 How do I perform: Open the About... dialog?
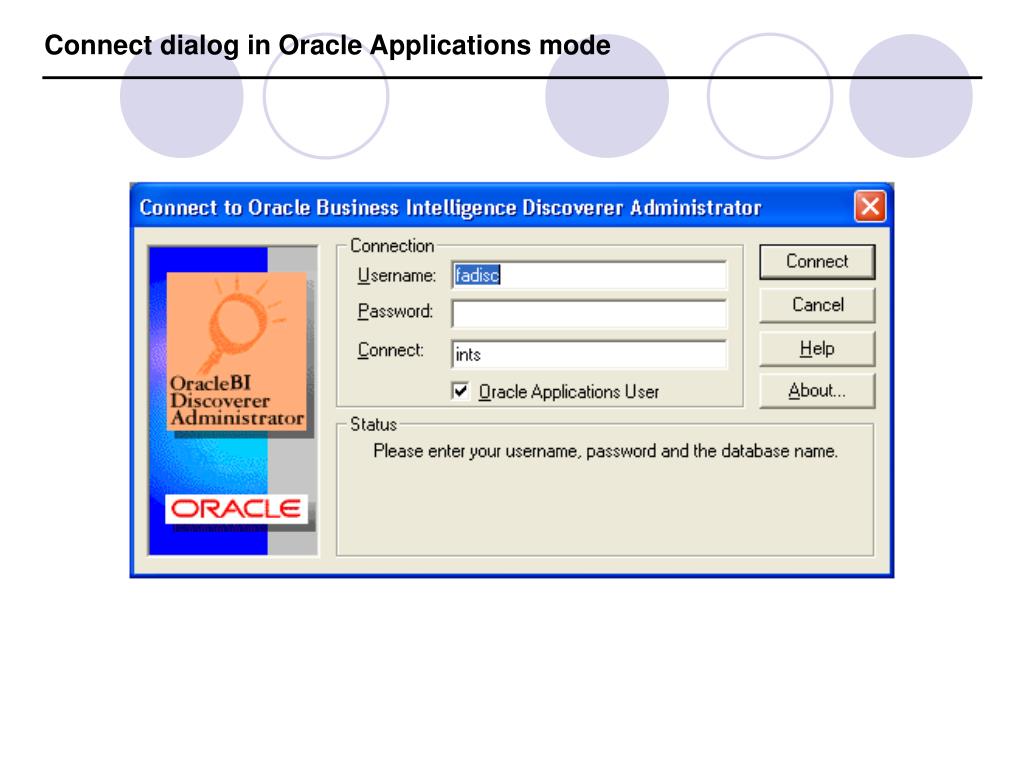click(817, 391)
